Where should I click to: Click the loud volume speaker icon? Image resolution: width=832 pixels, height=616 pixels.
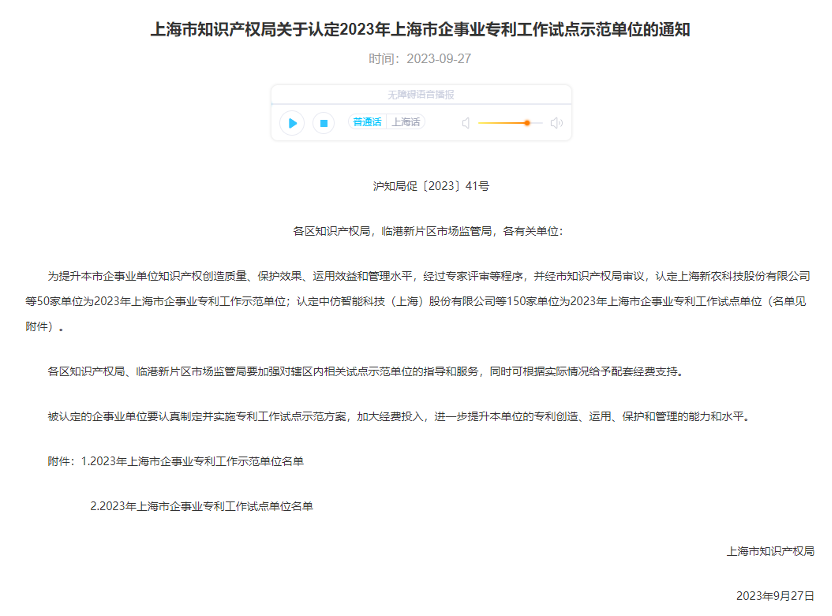(557, 123)
